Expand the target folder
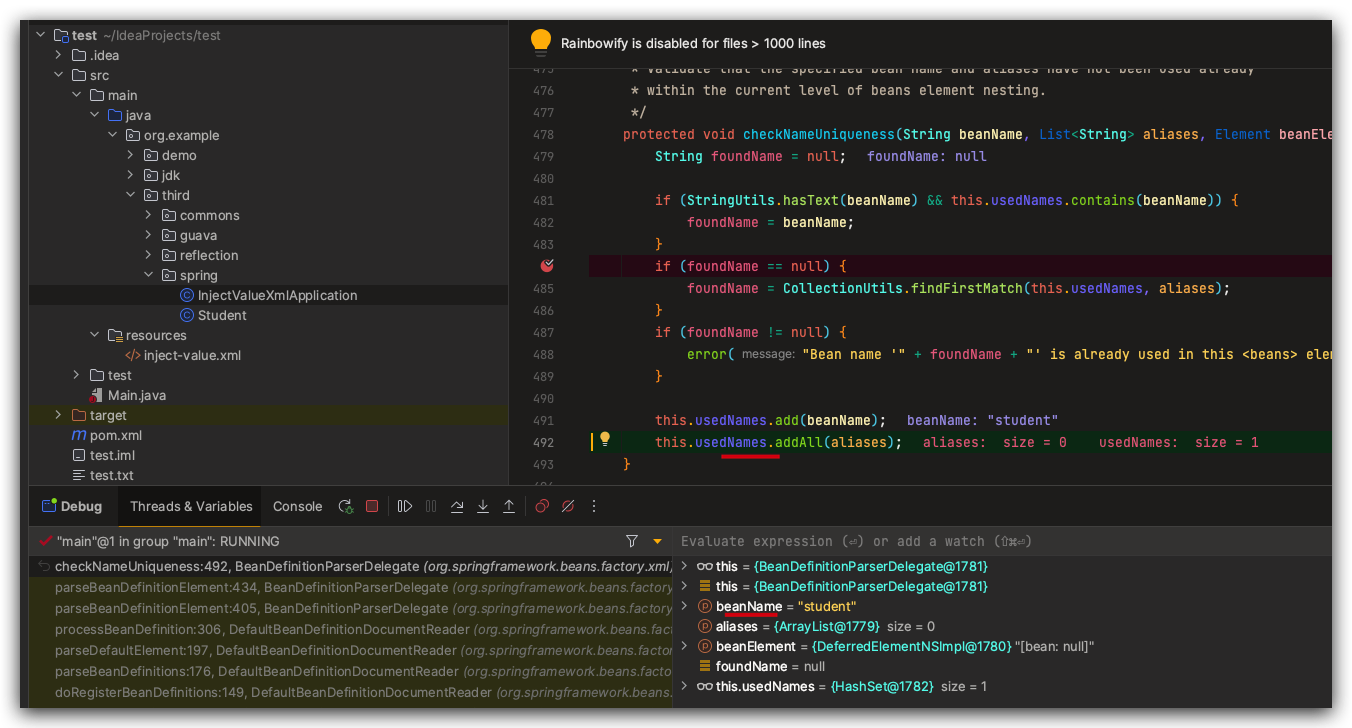Viewport: 1352px width, 728px height. tap(60, 415)
